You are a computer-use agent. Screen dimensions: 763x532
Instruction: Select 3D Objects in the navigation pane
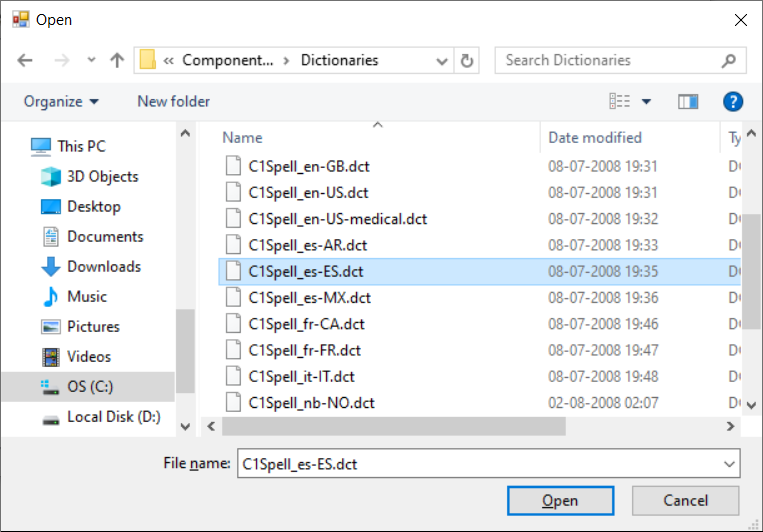click(x=102, y=177)
